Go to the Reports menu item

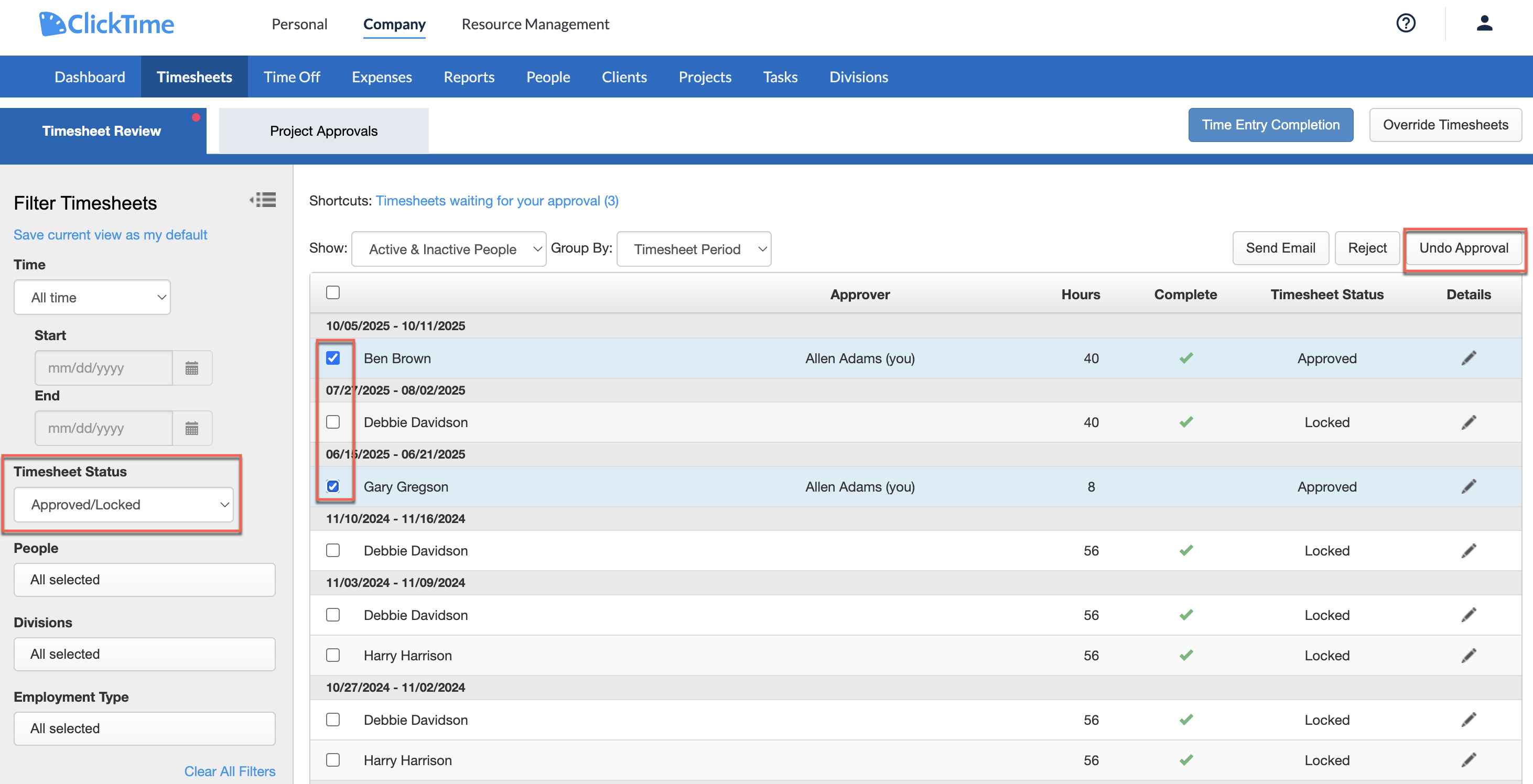pos(469,77)
